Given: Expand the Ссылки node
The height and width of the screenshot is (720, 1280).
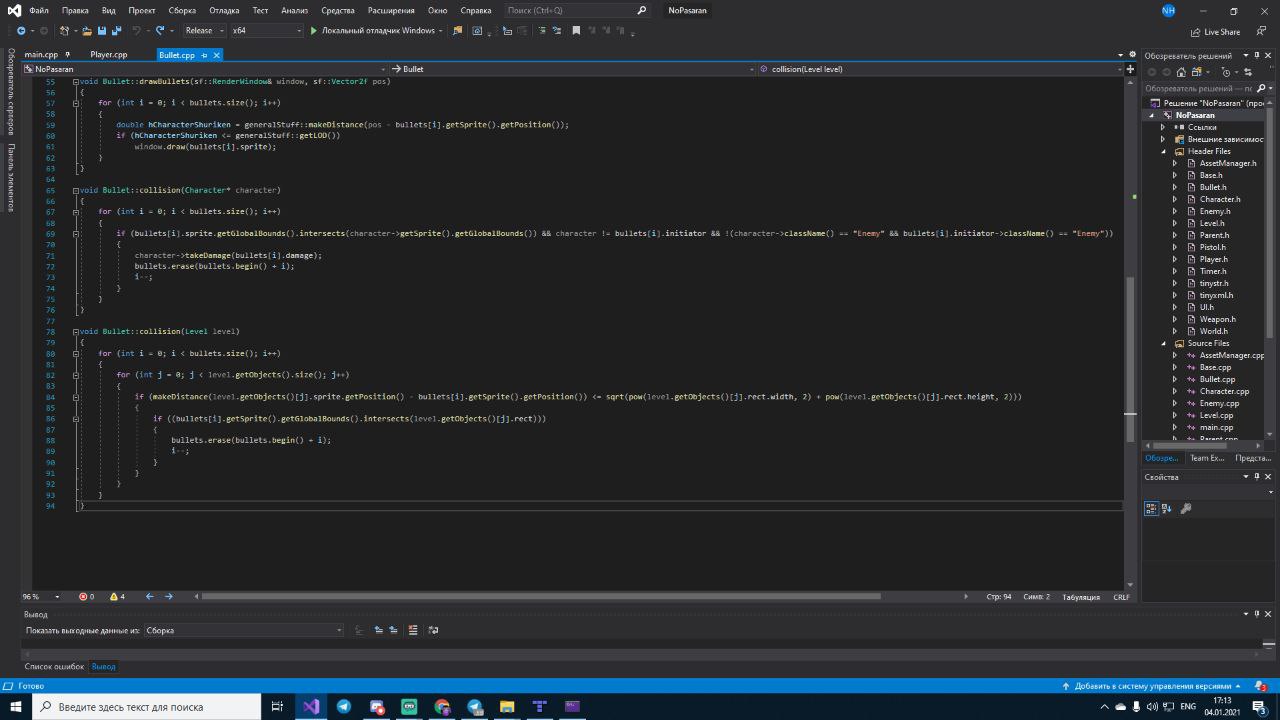Looking at the screenshot, I should coord(1163,127).
